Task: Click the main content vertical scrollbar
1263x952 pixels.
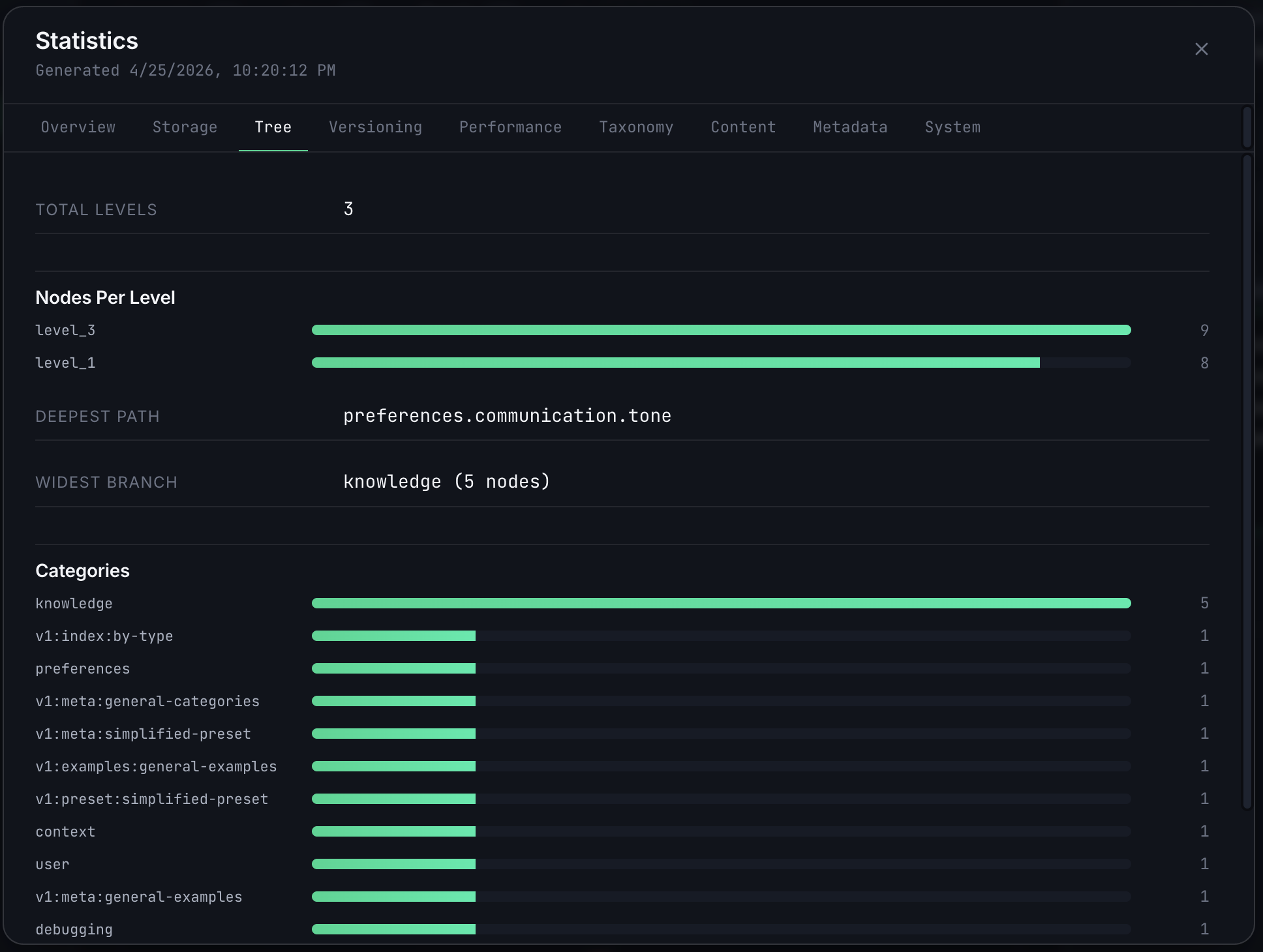Action: (1247, 483)
